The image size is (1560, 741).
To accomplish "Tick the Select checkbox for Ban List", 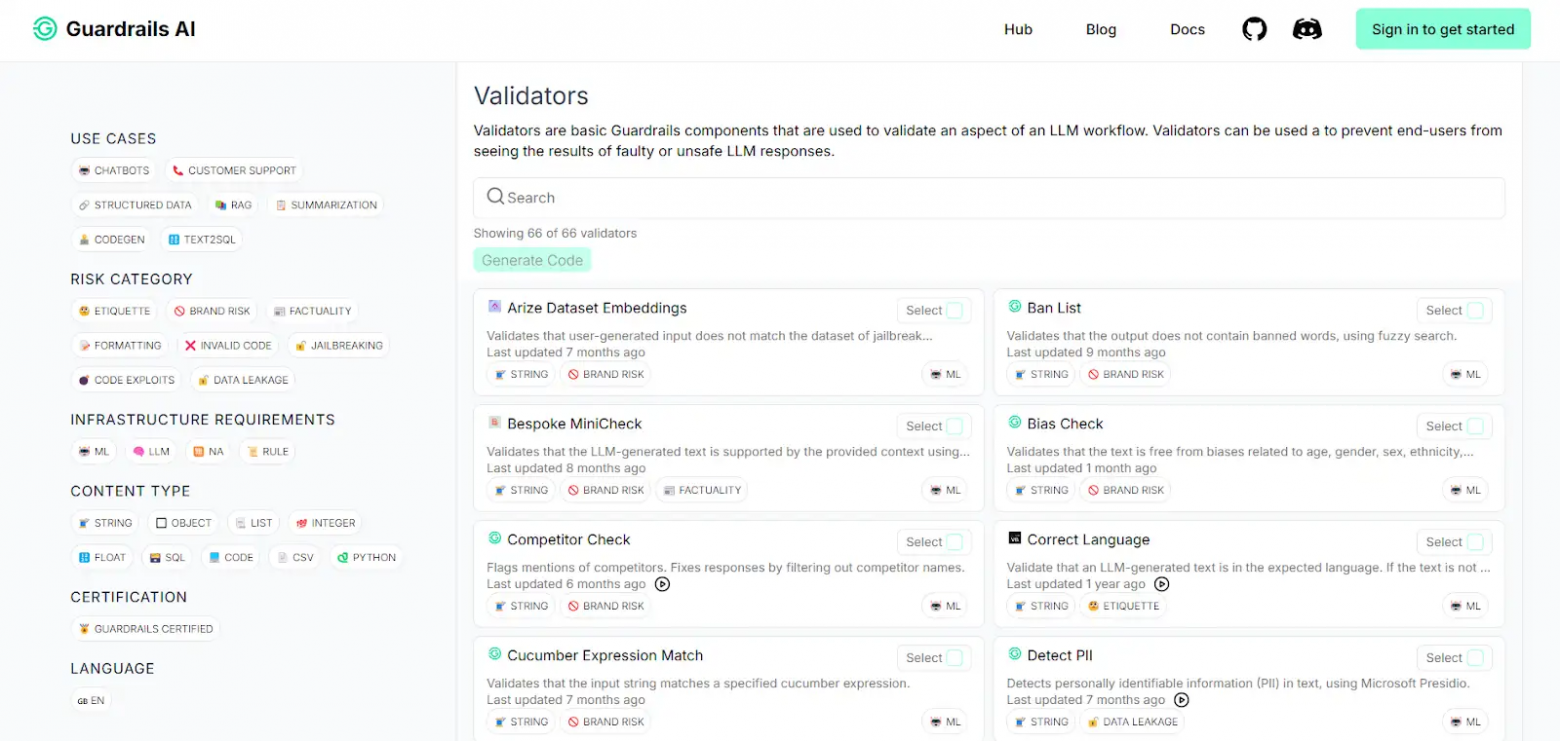I will [1474, 311].
